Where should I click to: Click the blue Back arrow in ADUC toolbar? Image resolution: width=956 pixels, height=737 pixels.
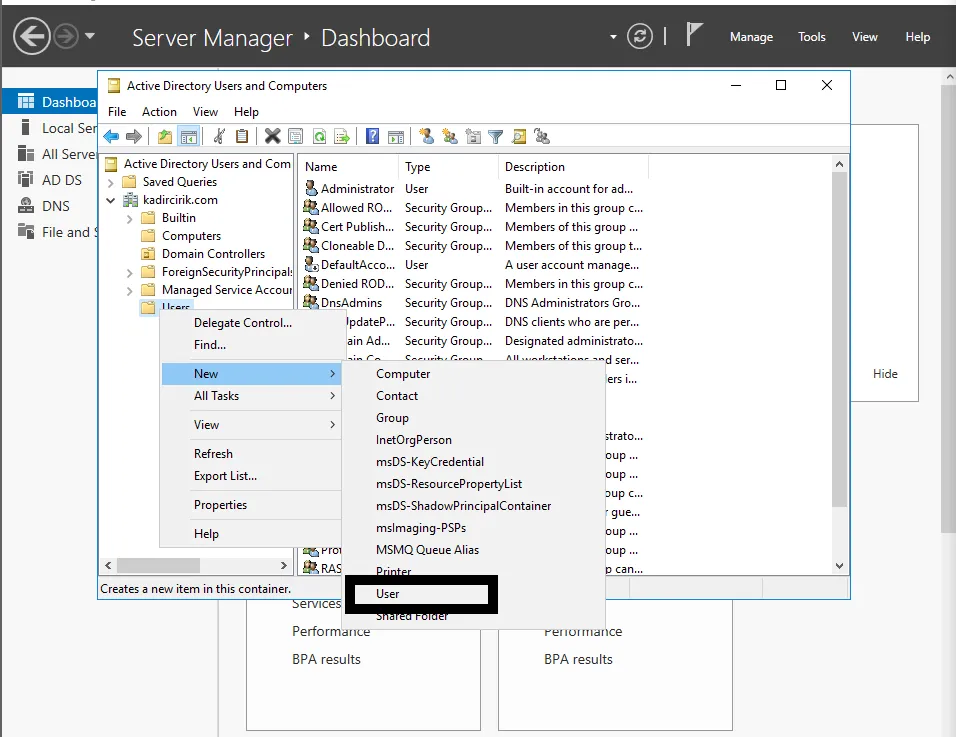(111, 137)
